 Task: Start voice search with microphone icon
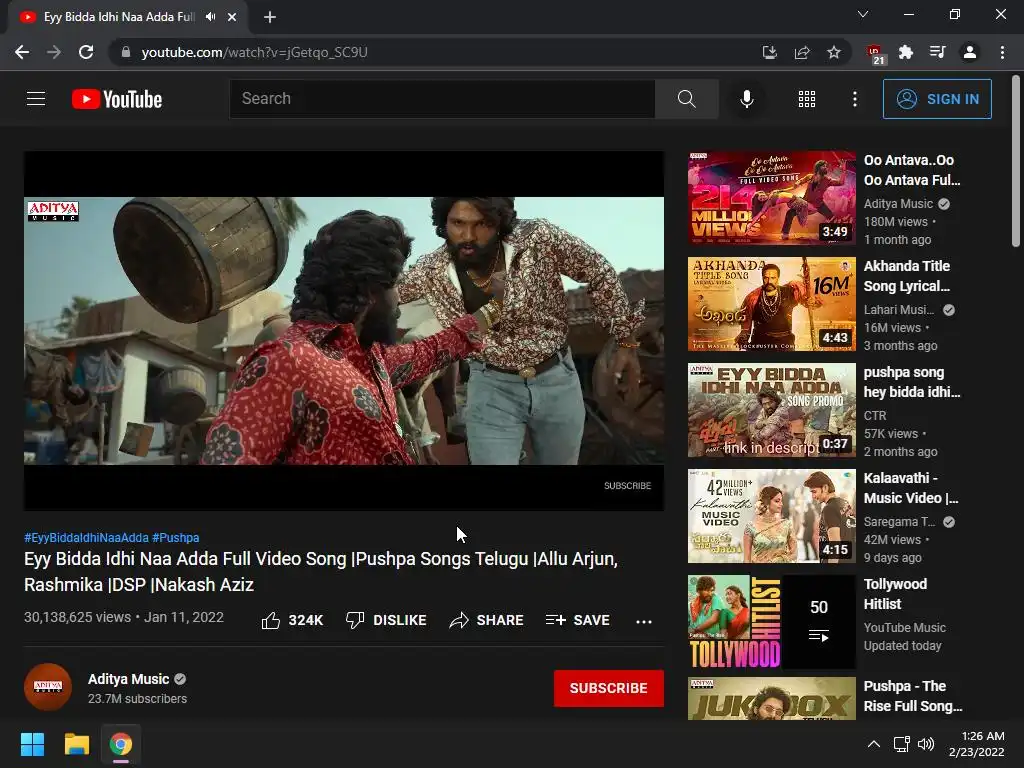click(x=746, y=99)
